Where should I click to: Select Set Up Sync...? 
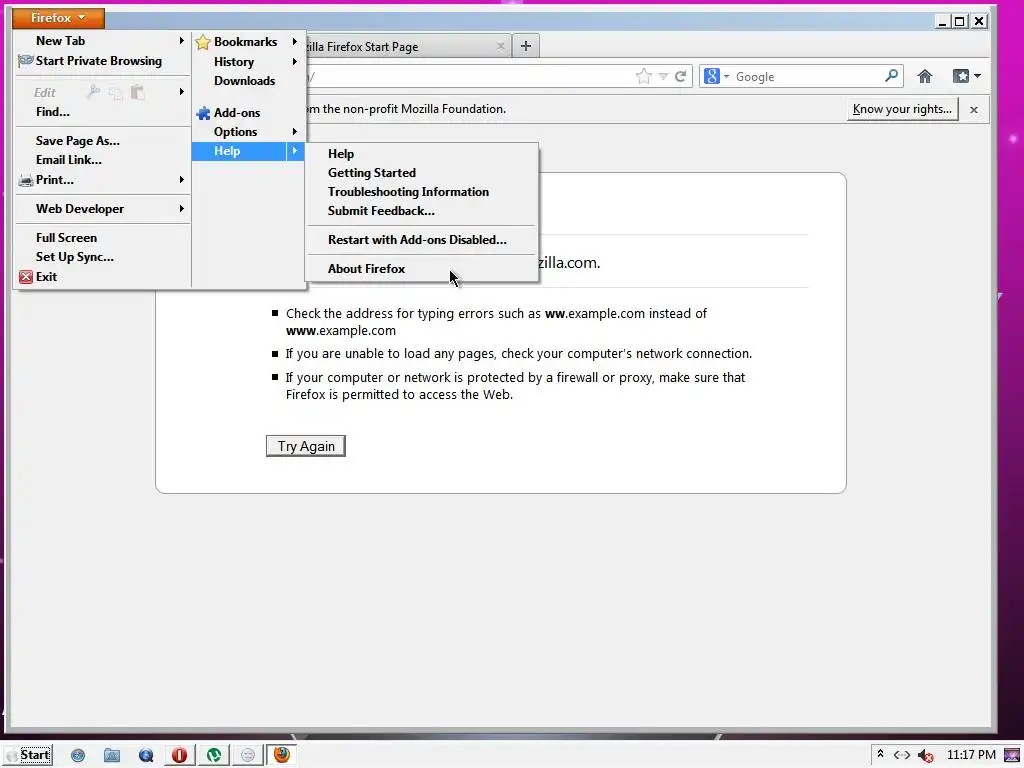coord(74,257)
